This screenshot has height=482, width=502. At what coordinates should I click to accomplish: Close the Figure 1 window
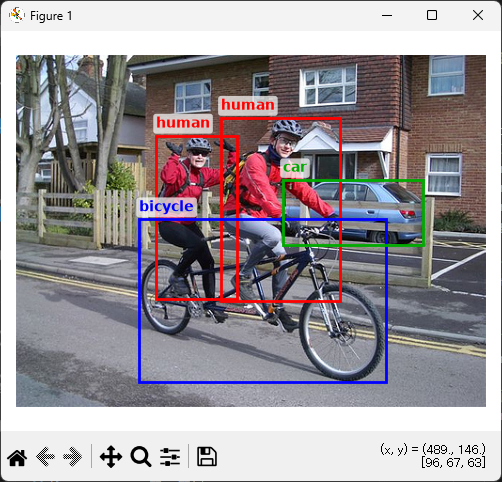tap(478, 15)
